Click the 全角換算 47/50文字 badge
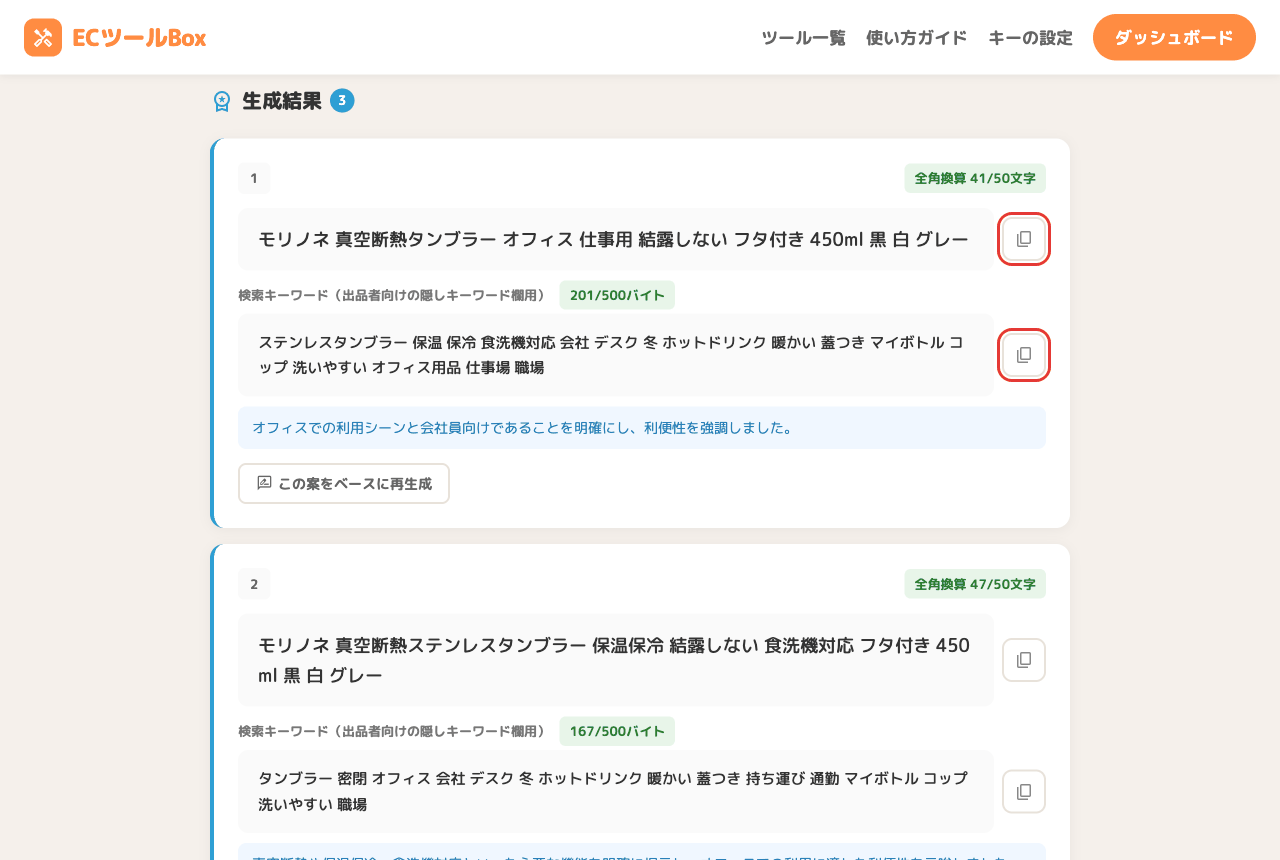The width and height of the screenshot is (1280, 860). [975, 584]
